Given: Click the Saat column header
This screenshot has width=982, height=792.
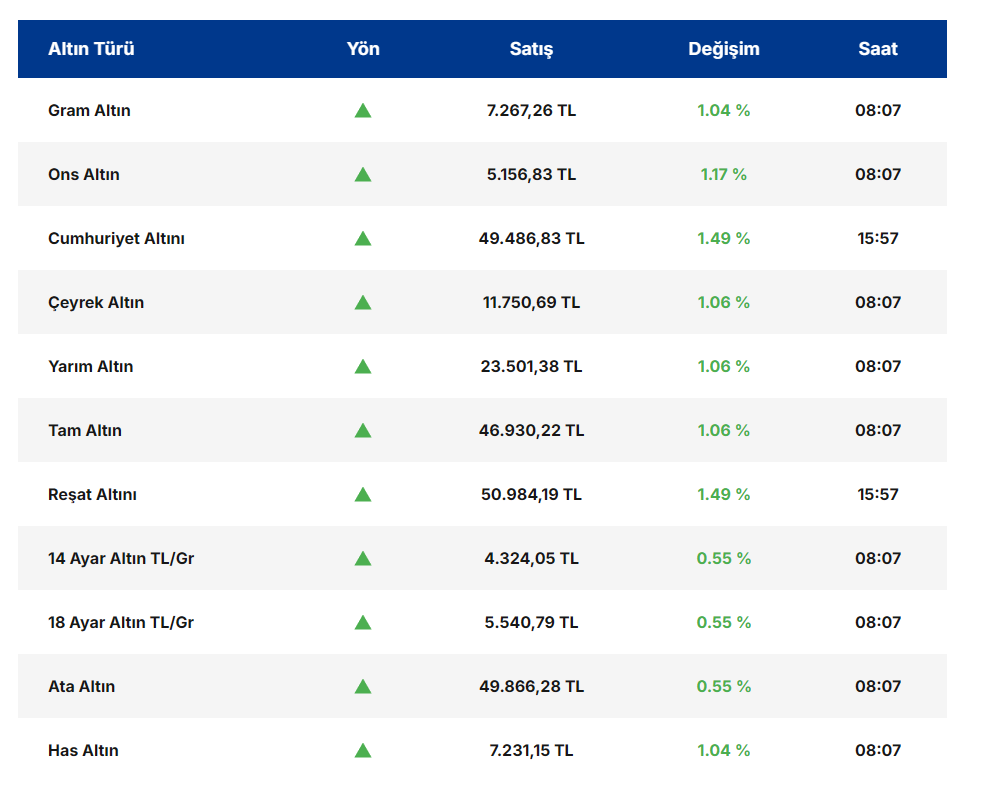Looking at the screenshot, I should coord(877,49).
